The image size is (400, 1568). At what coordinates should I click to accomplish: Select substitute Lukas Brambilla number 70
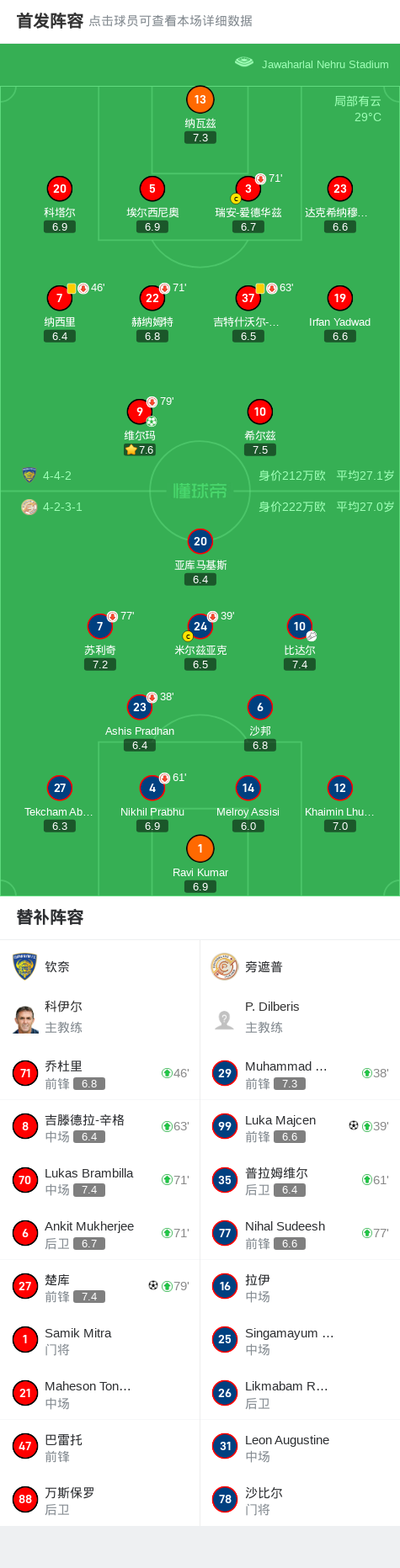tap(100, 1180)
